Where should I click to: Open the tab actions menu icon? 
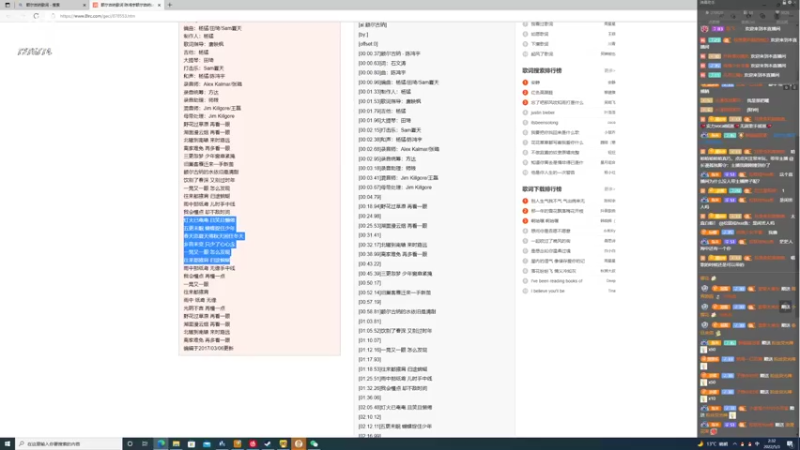(7, 5)
